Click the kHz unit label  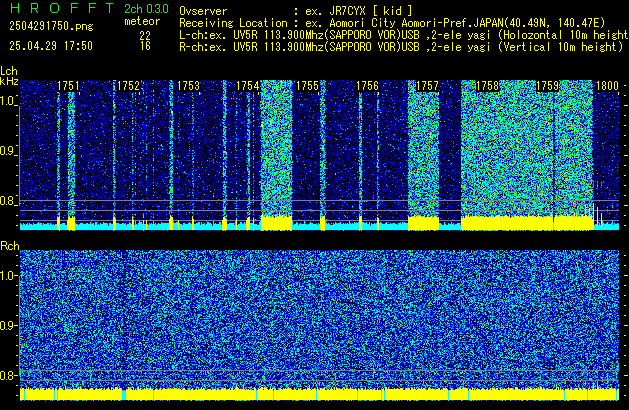tap(9, 81)
